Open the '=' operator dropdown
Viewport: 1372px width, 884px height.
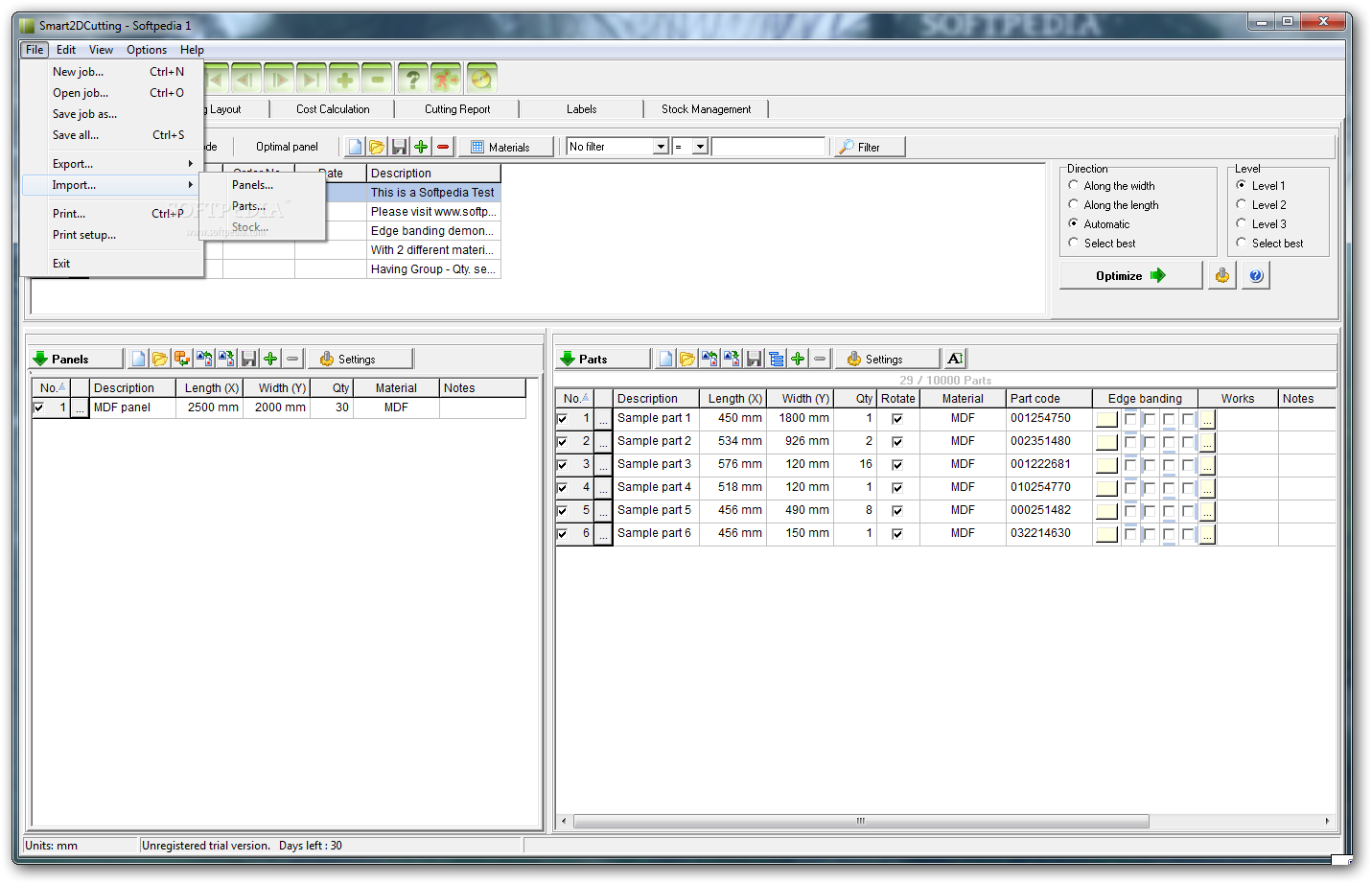click(x=701, y=147)
